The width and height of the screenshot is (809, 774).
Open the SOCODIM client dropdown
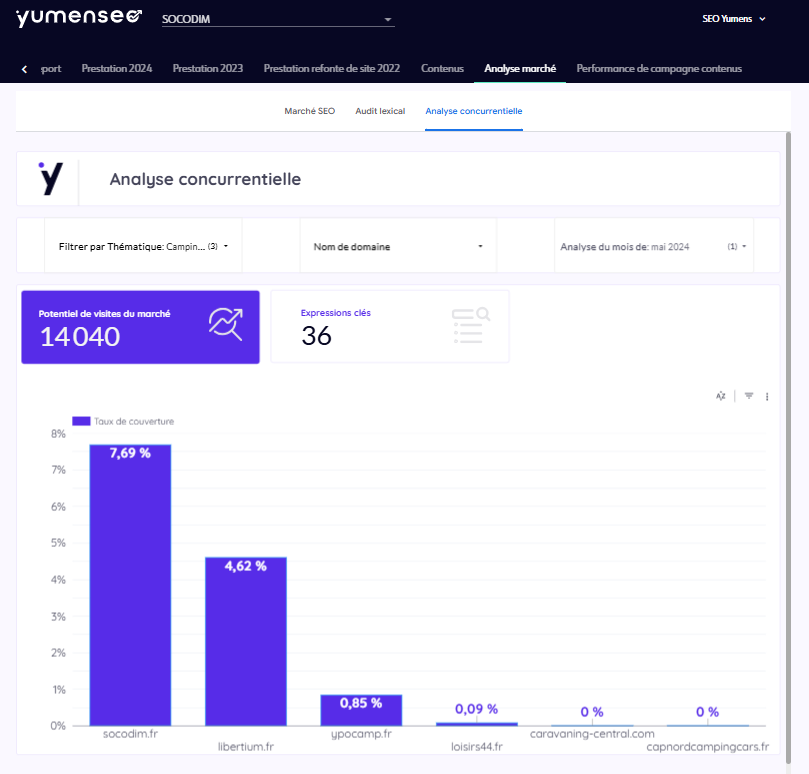(278, 19)
